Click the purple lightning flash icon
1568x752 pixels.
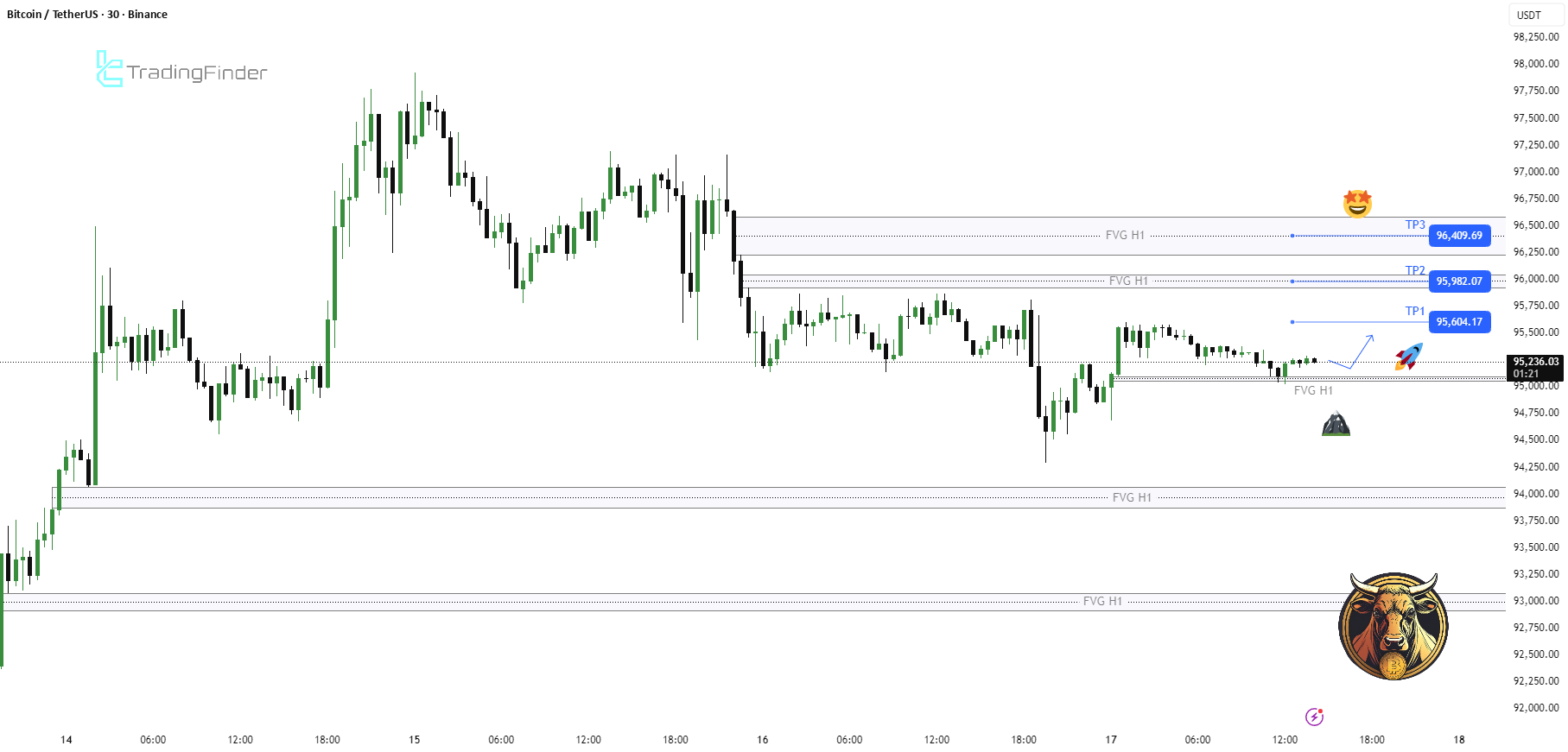click(1314, 717)
